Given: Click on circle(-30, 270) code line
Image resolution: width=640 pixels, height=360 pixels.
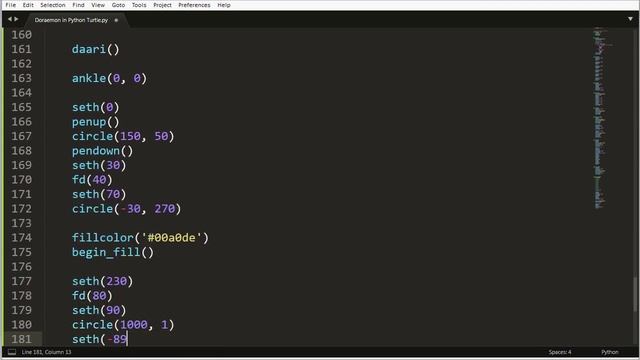Looking at the screenshot, I should (127, 209).
